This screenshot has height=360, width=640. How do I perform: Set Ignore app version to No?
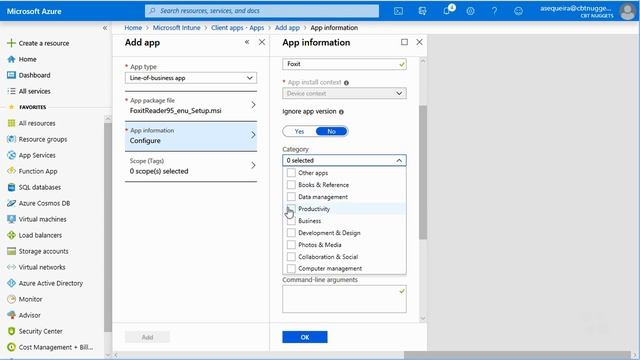click(331, 131)
